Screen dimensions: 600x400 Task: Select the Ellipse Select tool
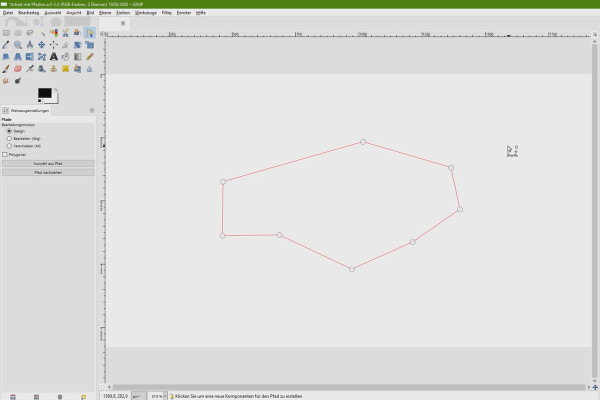18,33
